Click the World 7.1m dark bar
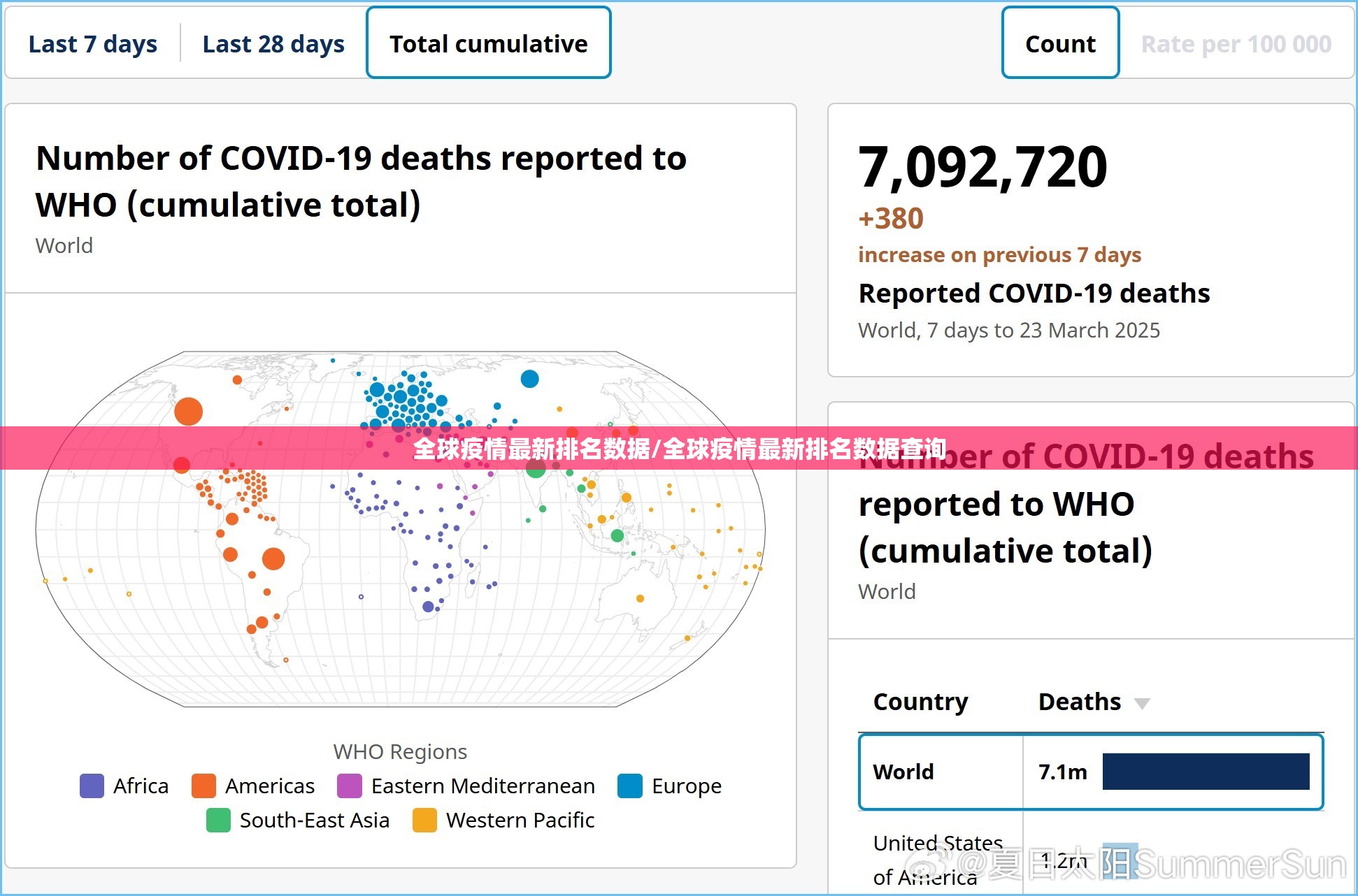Viewport: 1358px width, 896px height. coord(1206,772)
